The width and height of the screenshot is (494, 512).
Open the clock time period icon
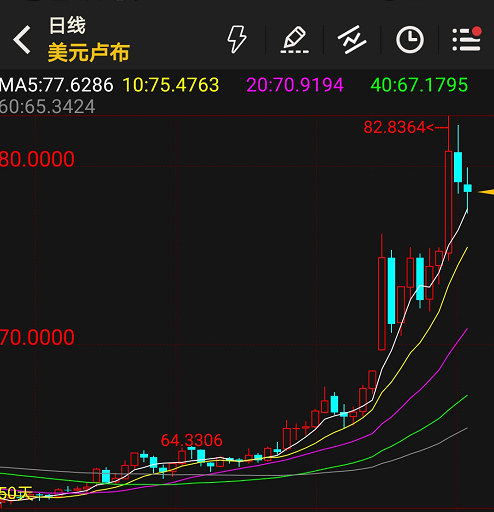[410, 39]
